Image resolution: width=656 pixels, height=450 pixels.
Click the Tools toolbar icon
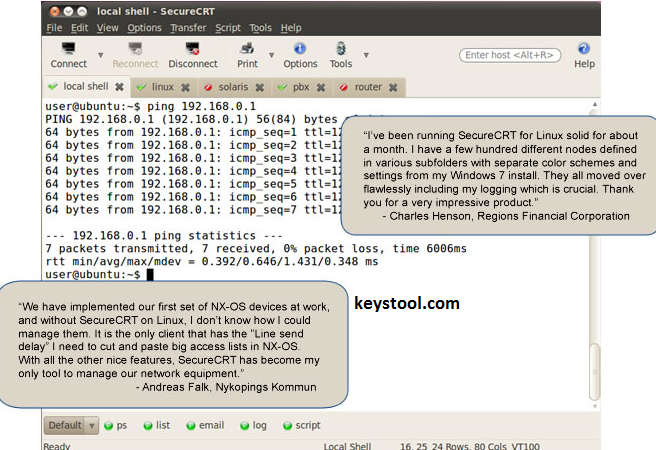click(x=341, y=55)
